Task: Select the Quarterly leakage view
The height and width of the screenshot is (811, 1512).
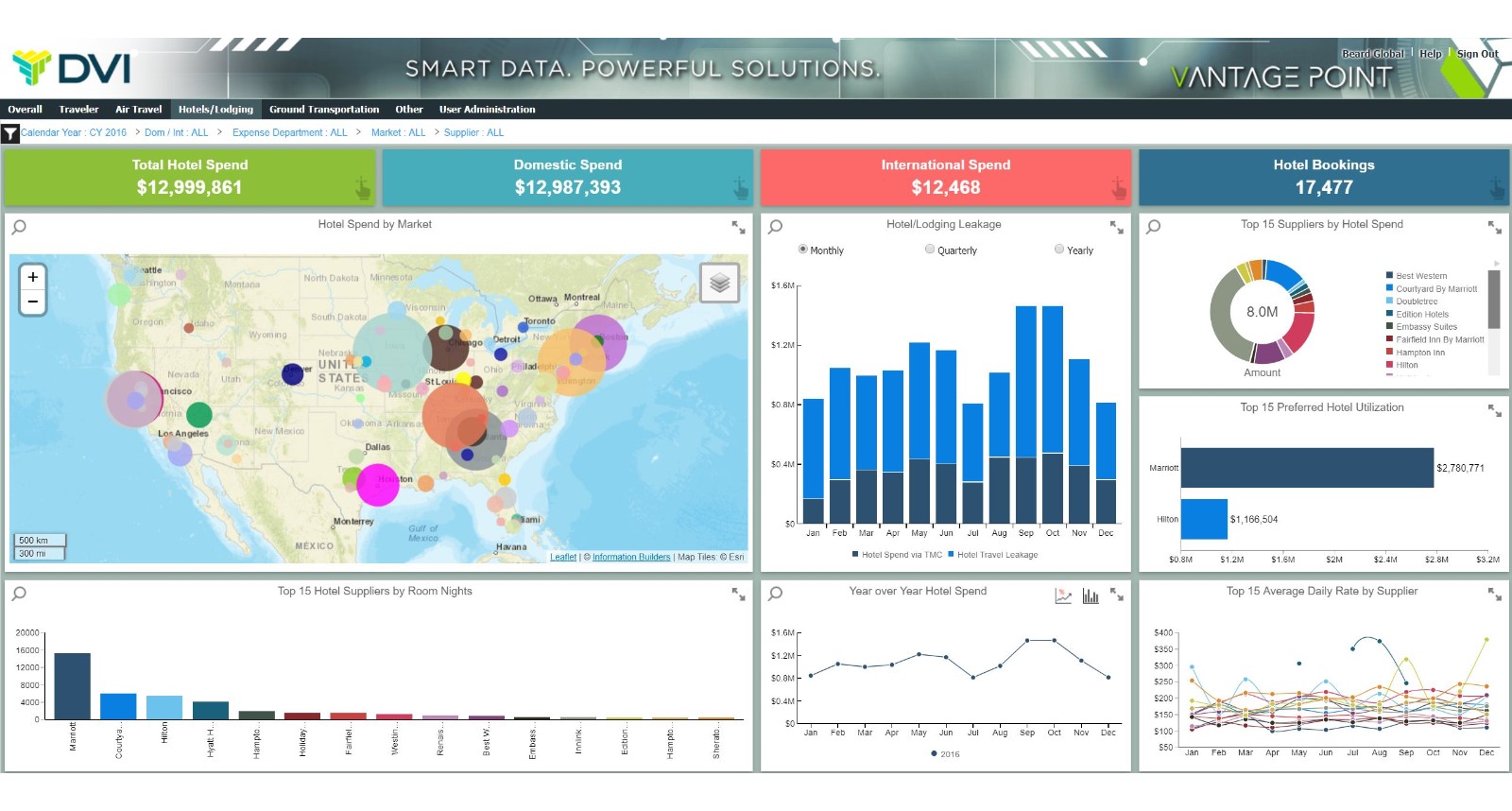Action: tap(930, 250)
